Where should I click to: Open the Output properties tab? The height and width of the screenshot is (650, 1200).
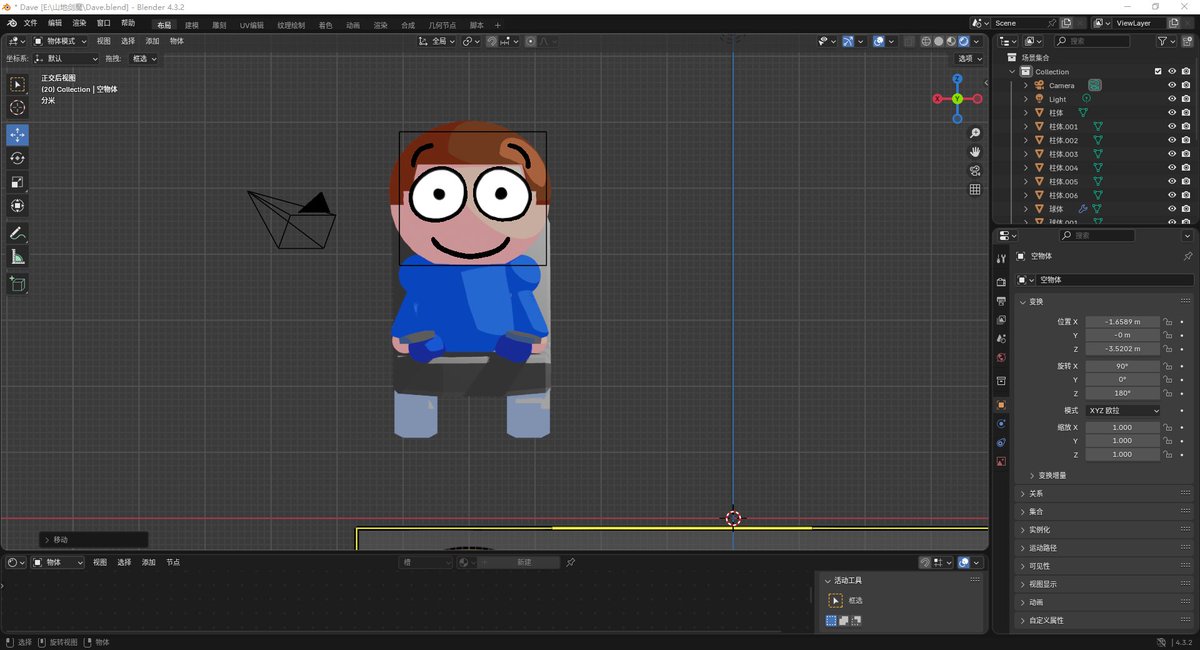point(1001,301)
